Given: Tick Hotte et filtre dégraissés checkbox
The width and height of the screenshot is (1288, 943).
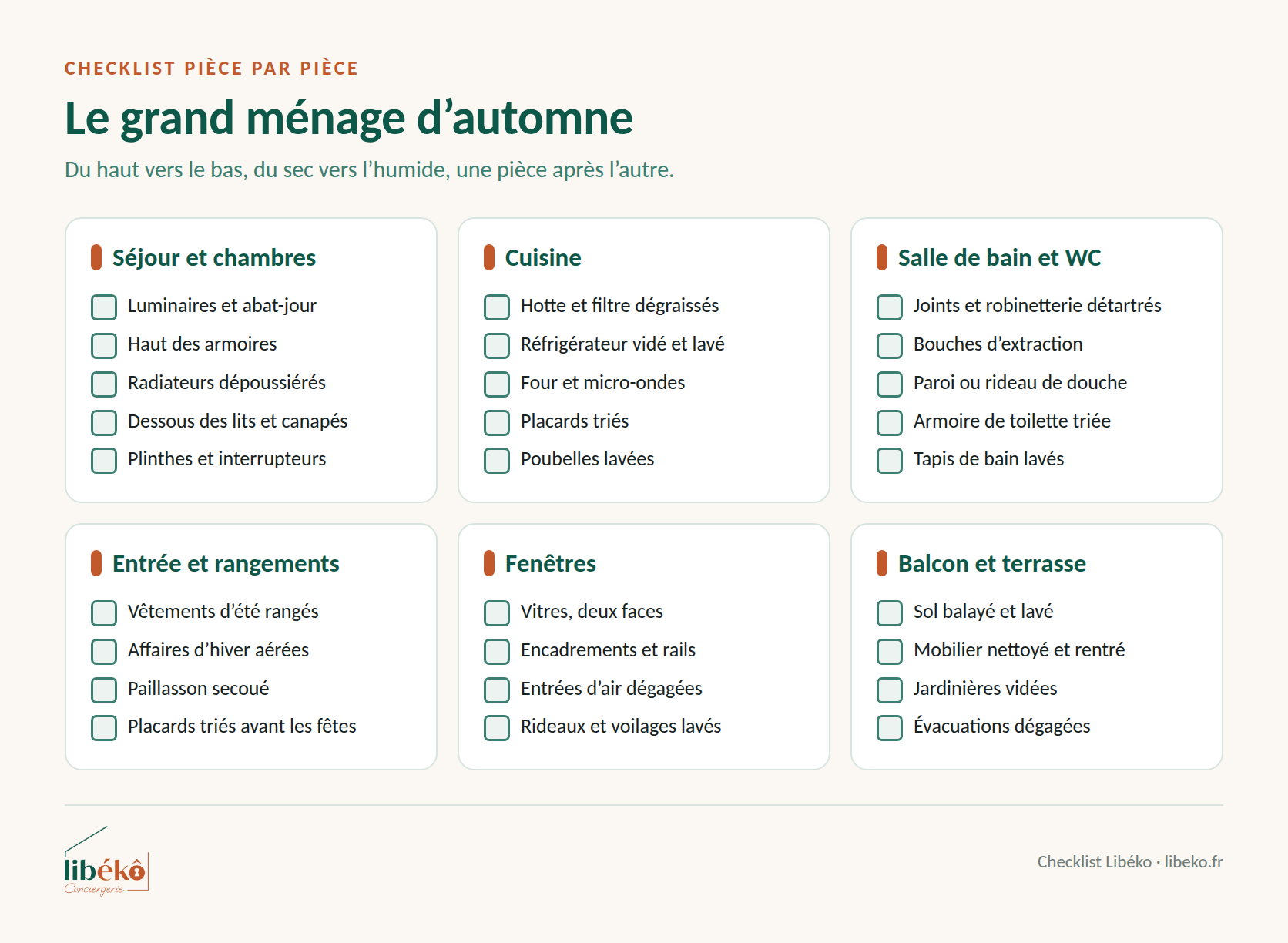Looking at the screenshot, I should point(497,307).
